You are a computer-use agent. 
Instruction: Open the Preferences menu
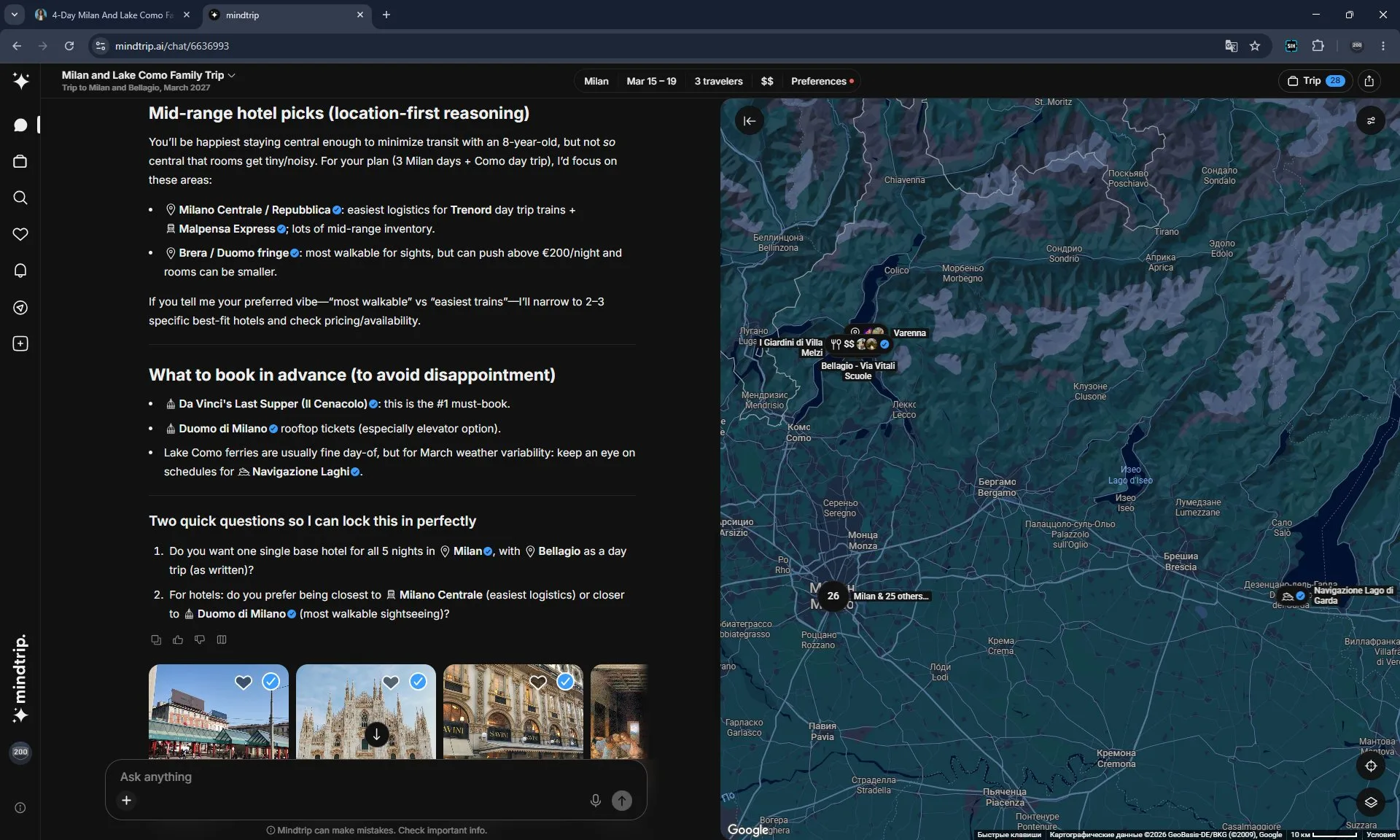point(822,81)
